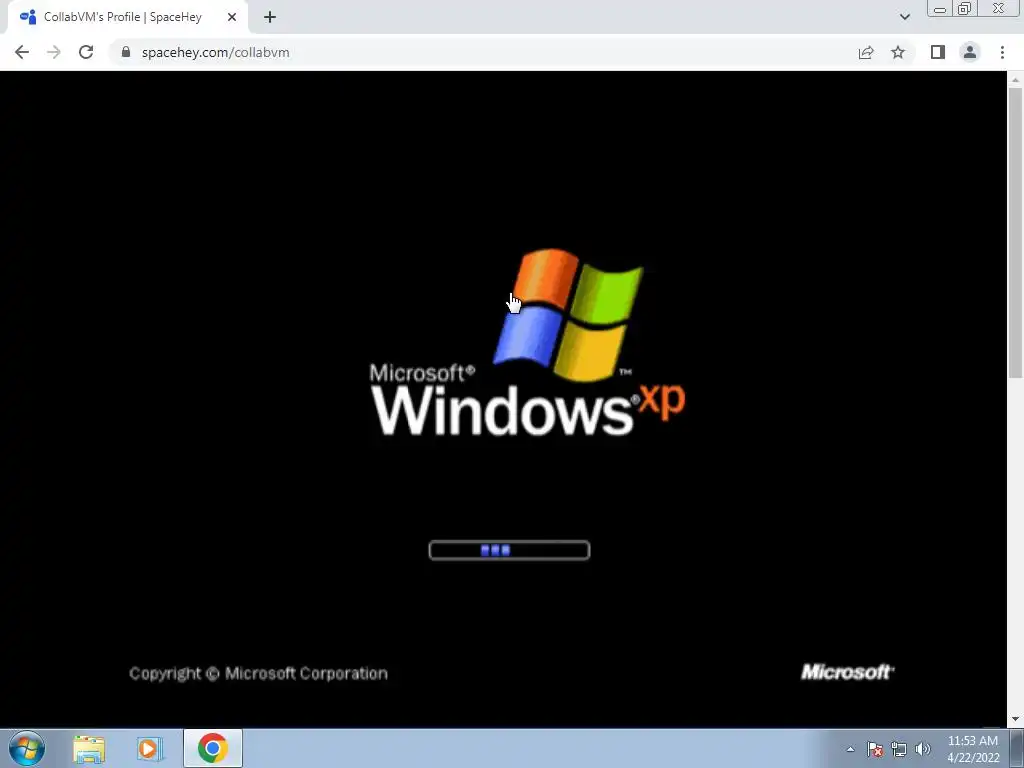1024x768 pixels.
Task: Open a new tab with the plus button
Action: coord(270,17)
